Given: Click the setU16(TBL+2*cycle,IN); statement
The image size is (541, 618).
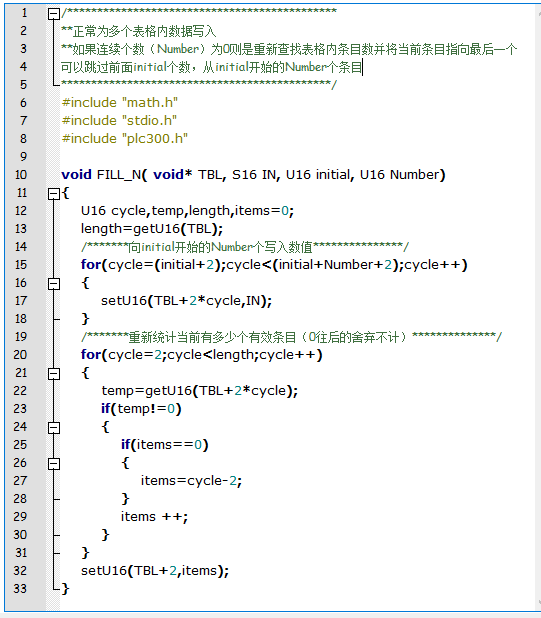Looking at the screenshot, I should click(187, 301).
